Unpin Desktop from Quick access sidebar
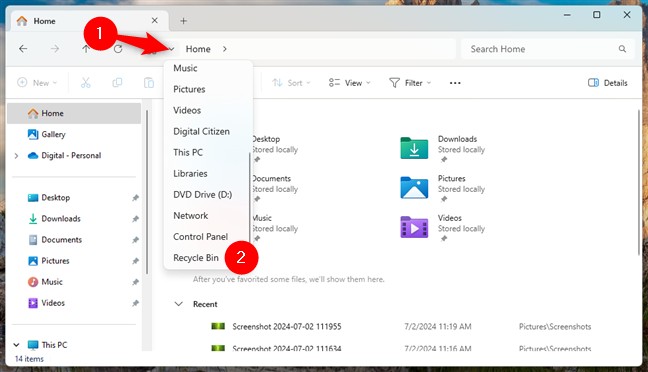Viewport: 648px width, 372px height. coord(135,198)
